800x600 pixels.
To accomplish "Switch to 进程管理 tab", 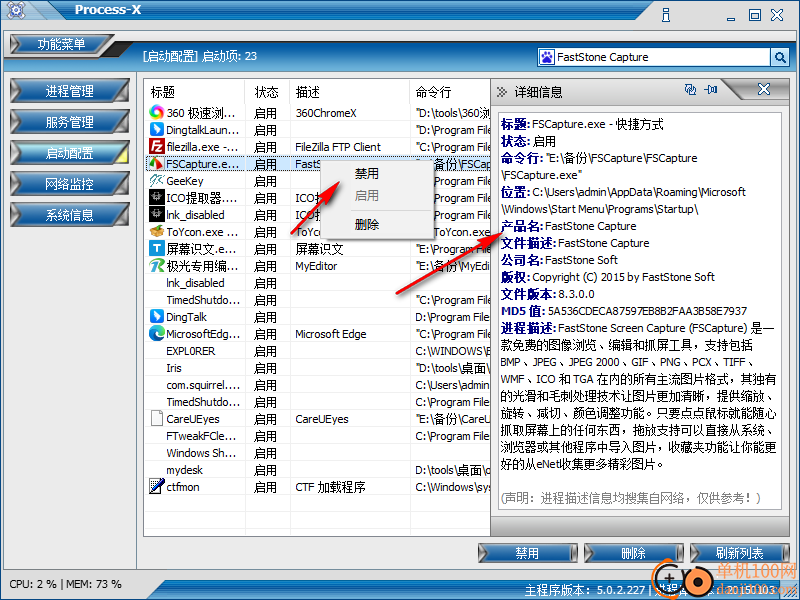I will coord(69,91).
